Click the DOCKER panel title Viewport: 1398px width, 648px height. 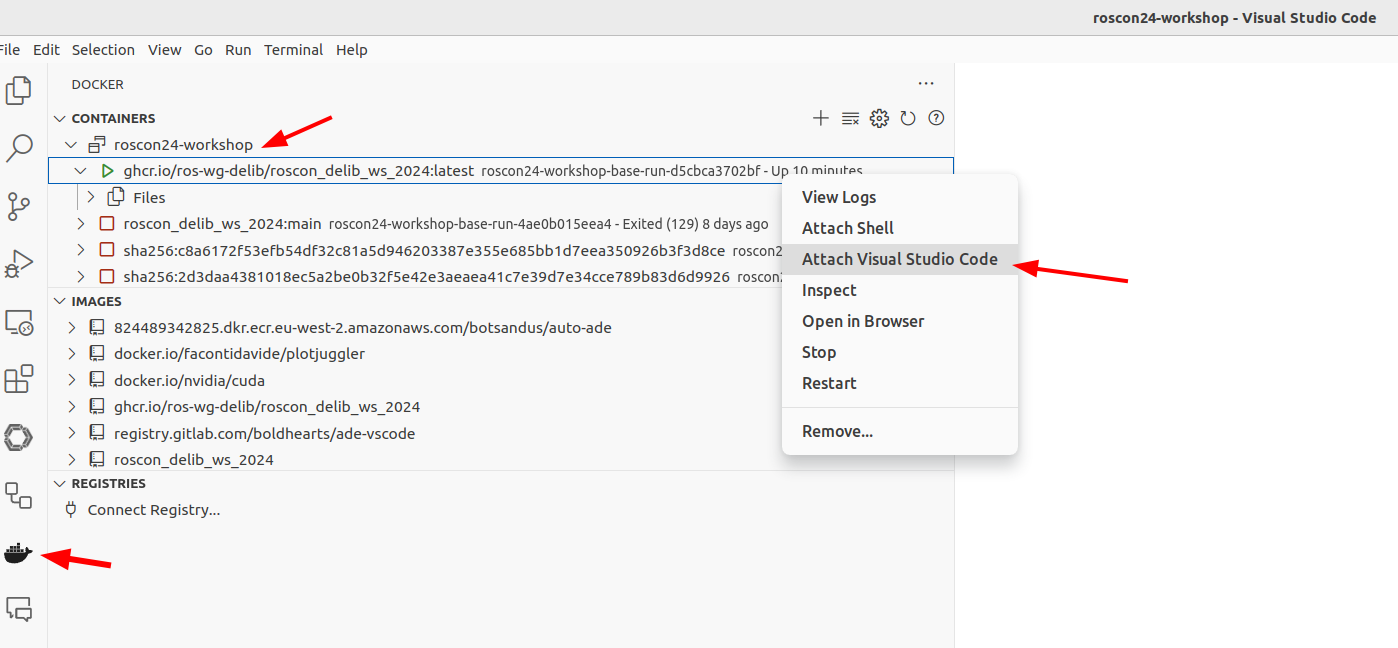point(98,84)
